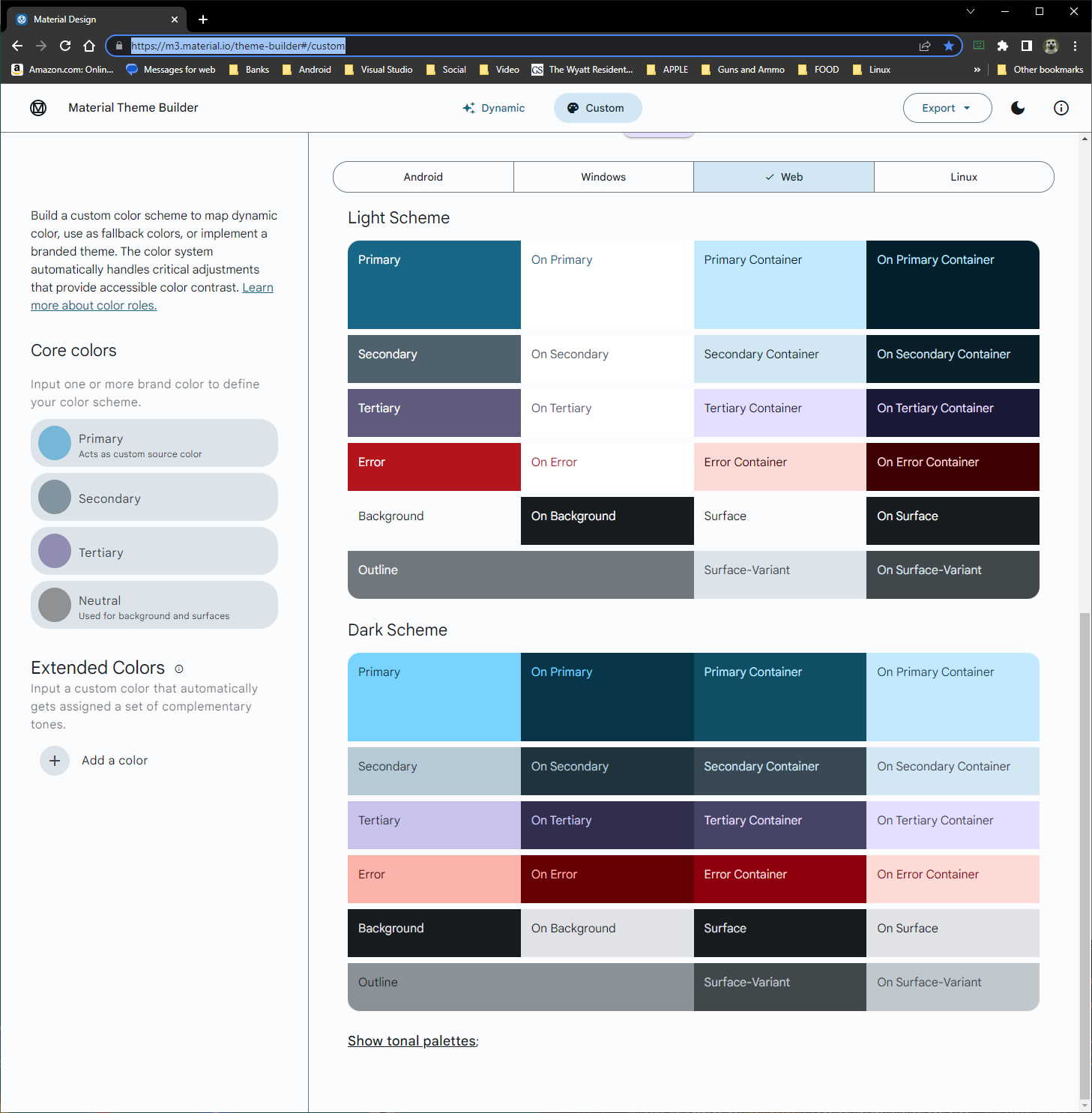The width and height of the screenshot is (1092, 1113).
Task: Open the Secondary core color picker
Action: 154,497
